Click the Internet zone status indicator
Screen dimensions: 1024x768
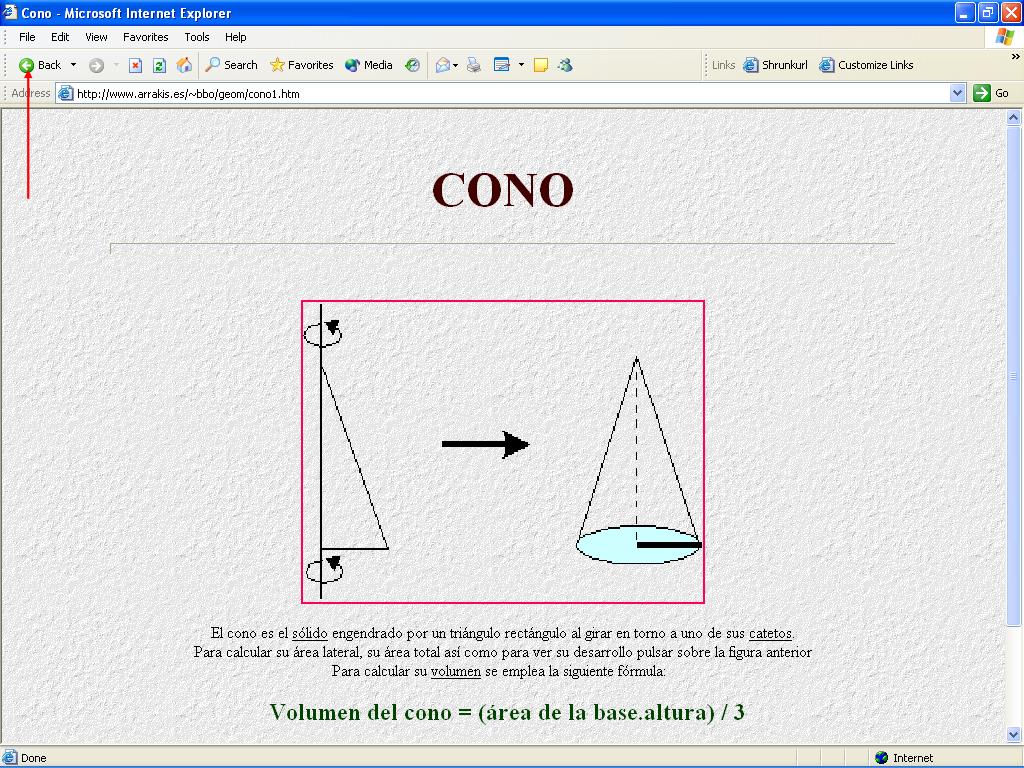click(904, 758)
